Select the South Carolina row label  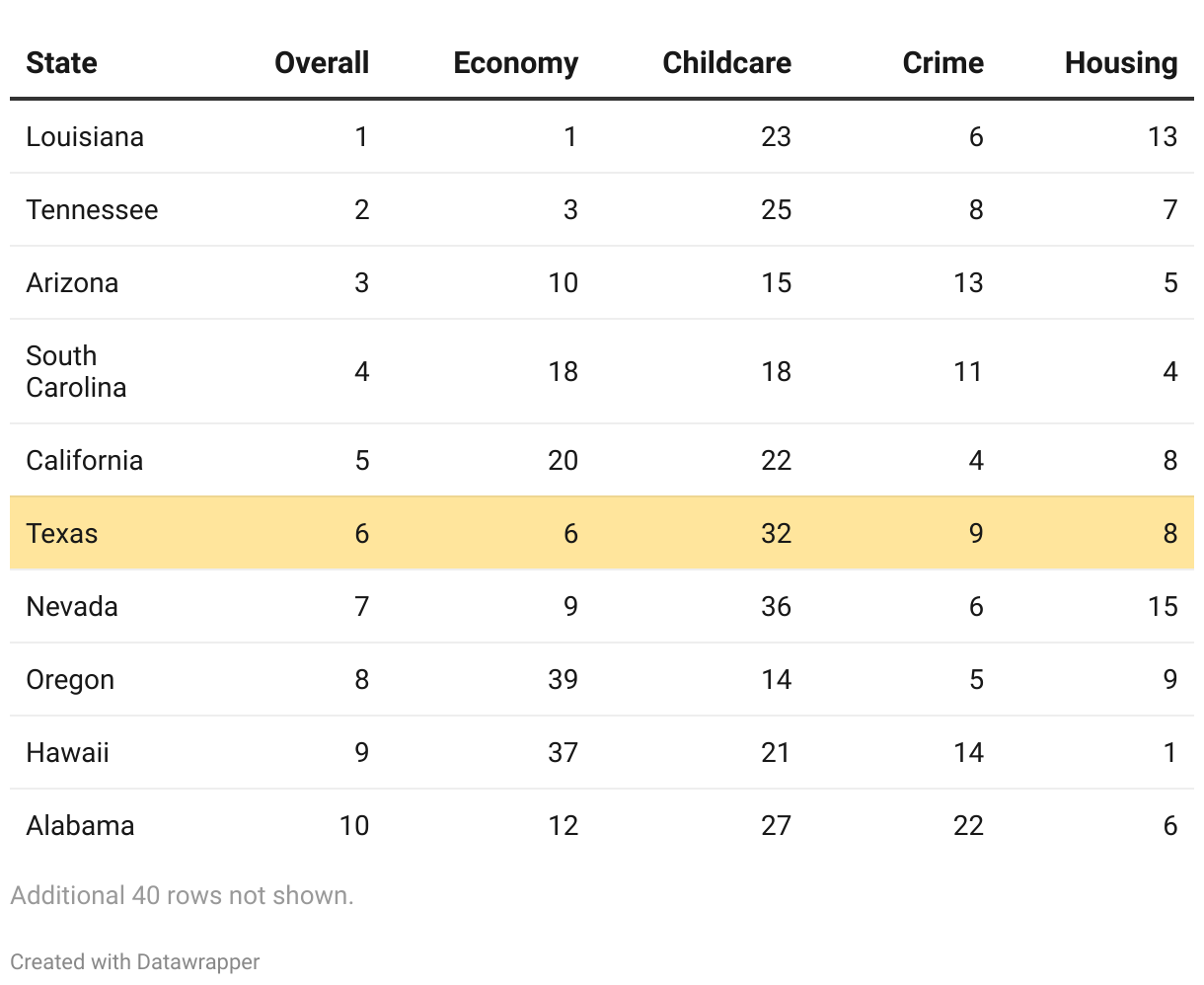(76, 371)
